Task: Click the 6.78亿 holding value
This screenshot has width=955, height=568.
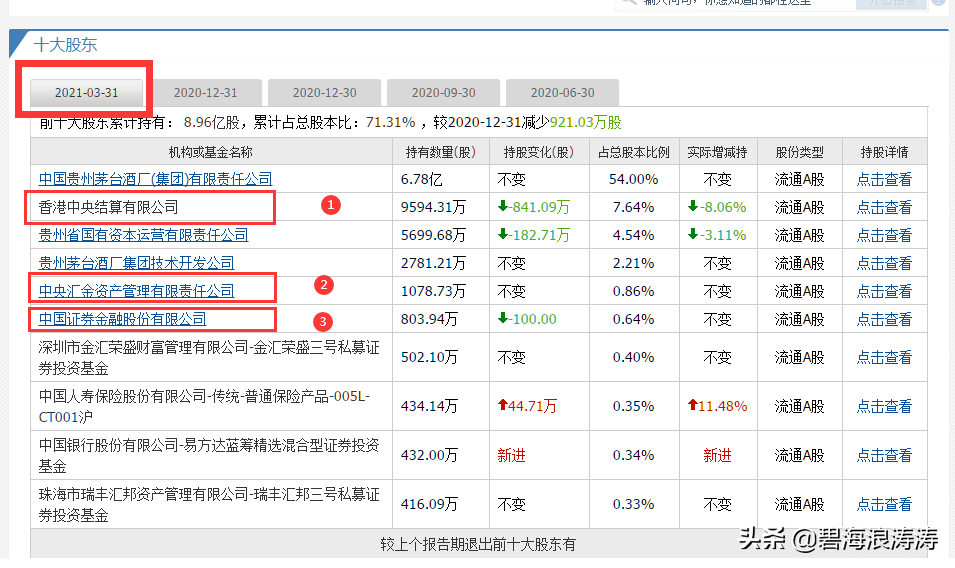Action: pos(421,179)
